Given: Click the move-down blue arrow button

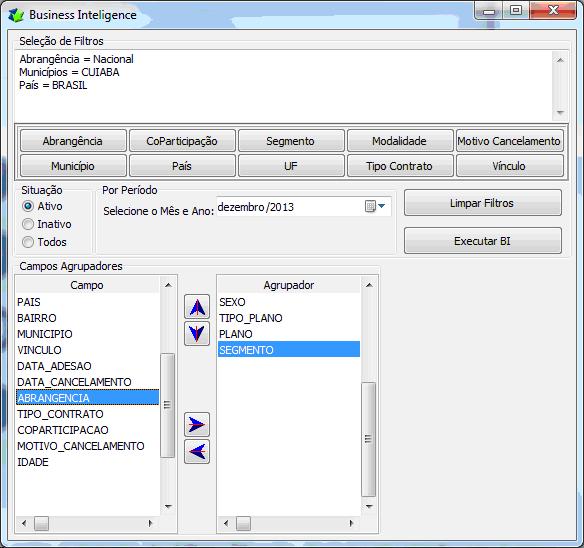Looking at the screenshot, I should tap(197, 333).
